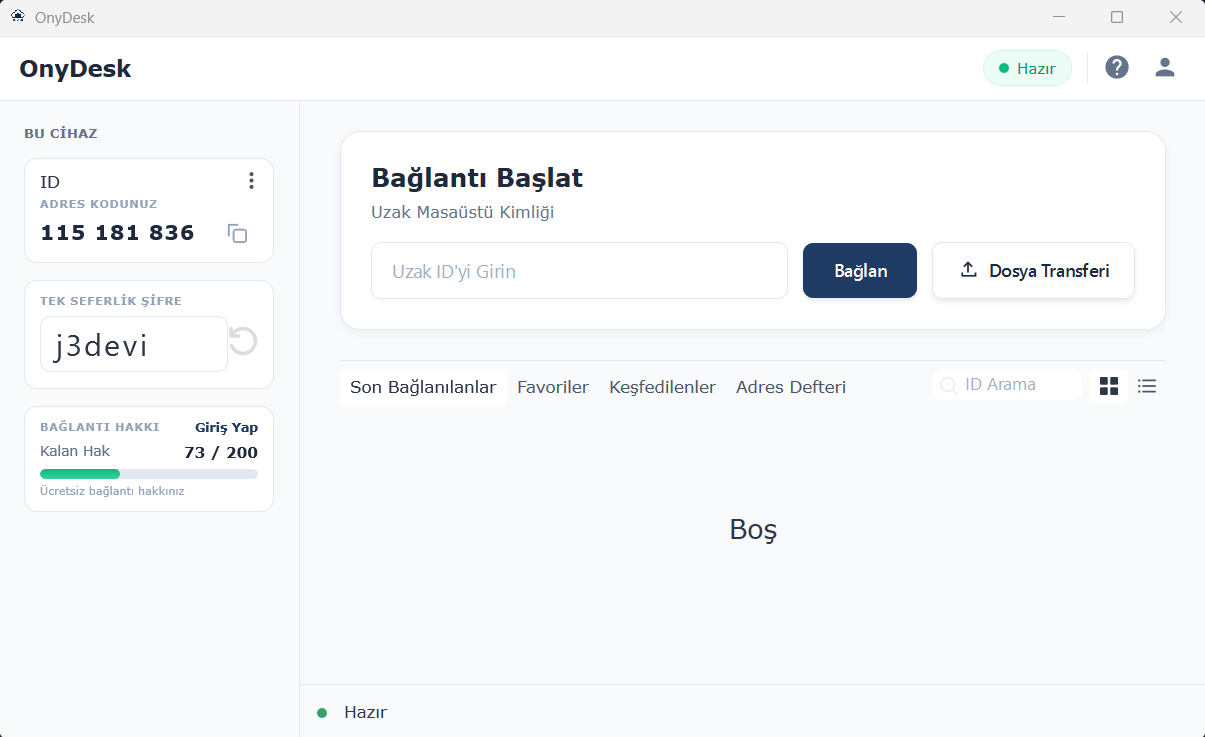The image size is (1205, 737).
Task: Switch to grid view layout
Action: click(x=1108, y=385)
